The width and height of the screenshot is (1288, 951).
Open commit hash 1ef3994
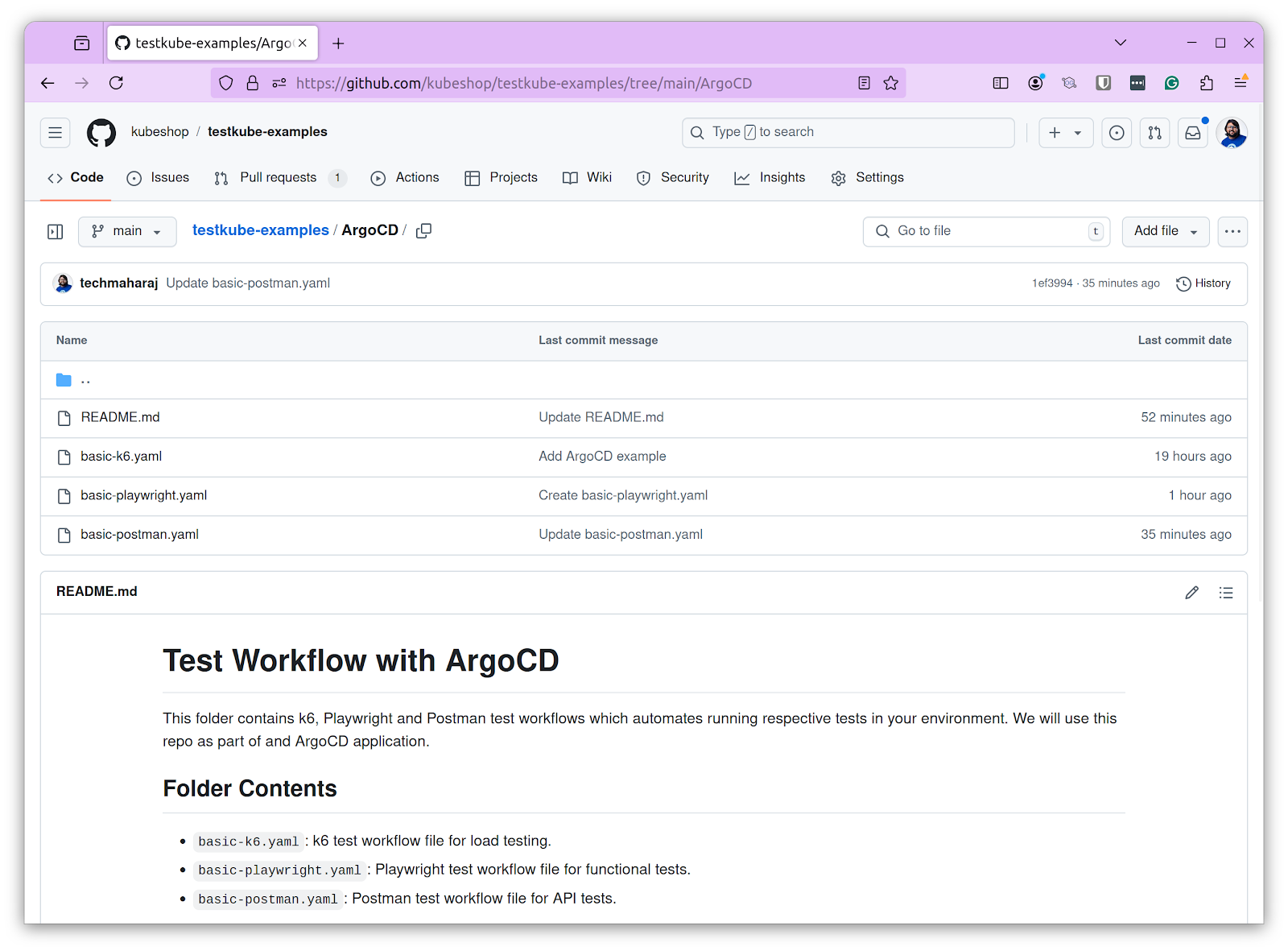coord(1052,283)
